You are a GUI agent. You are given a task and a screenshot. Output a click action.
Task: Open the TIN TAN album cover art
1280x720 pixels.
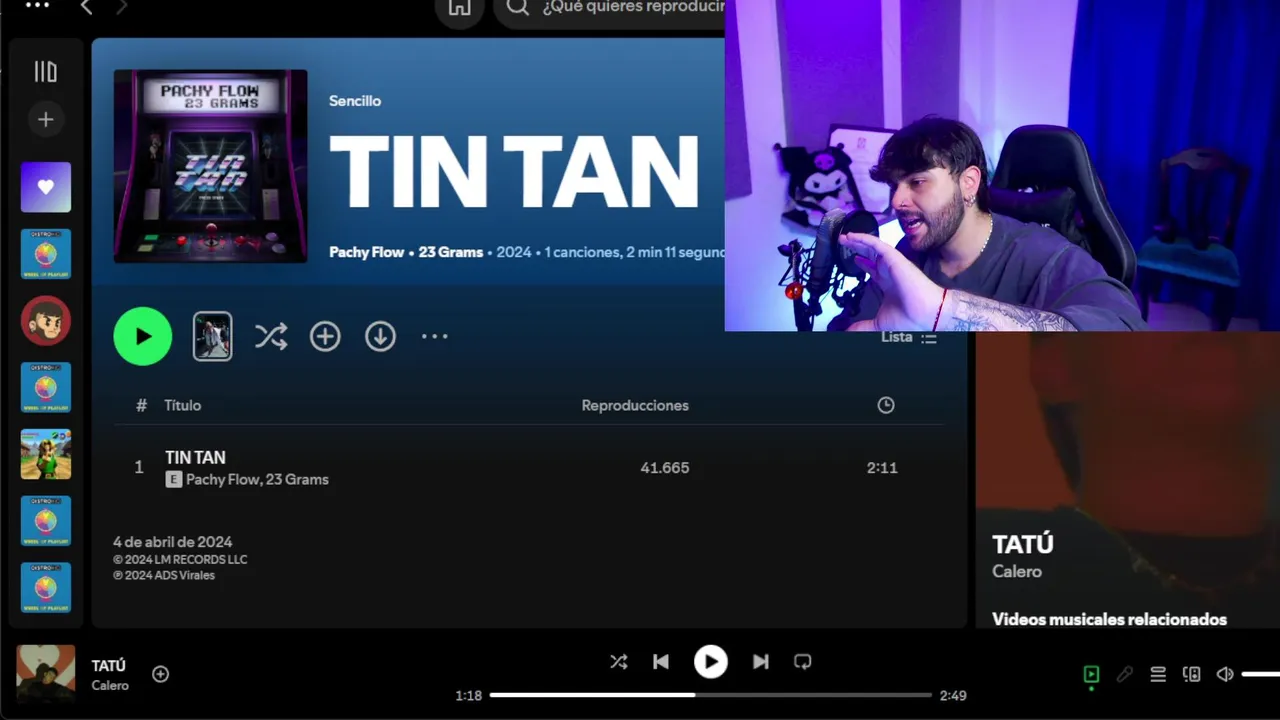210,166
